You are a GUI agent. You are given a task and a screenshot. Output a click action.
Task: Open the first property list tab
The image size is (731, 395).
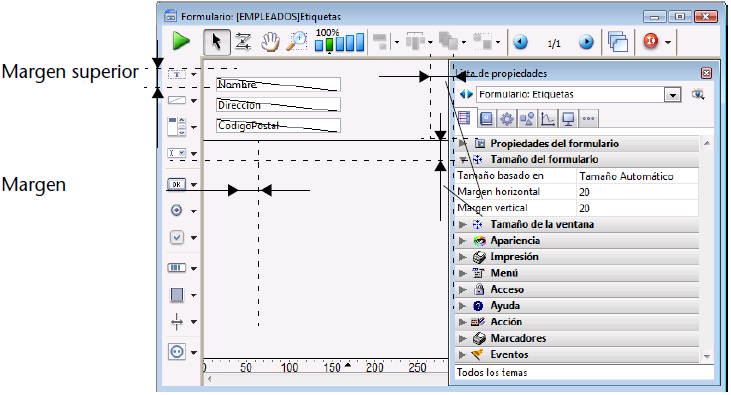tap(464, 118)
